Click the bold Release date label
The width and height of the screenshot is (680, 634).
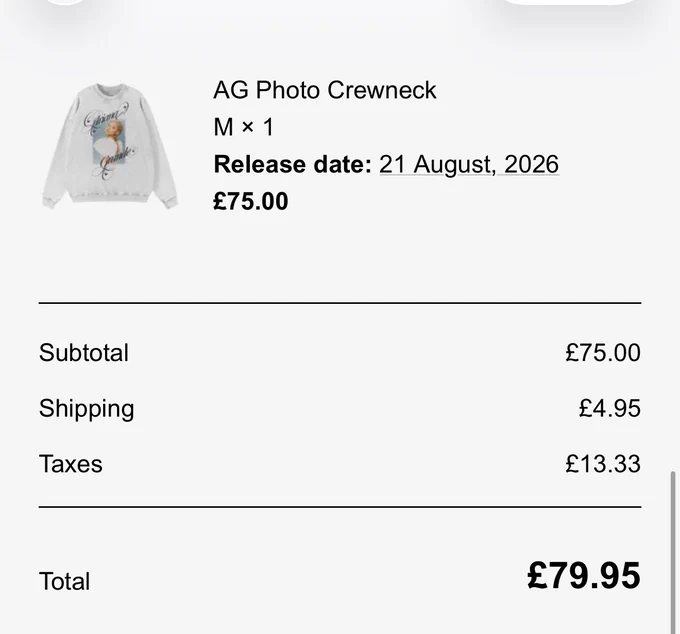(x=293, y=164)
